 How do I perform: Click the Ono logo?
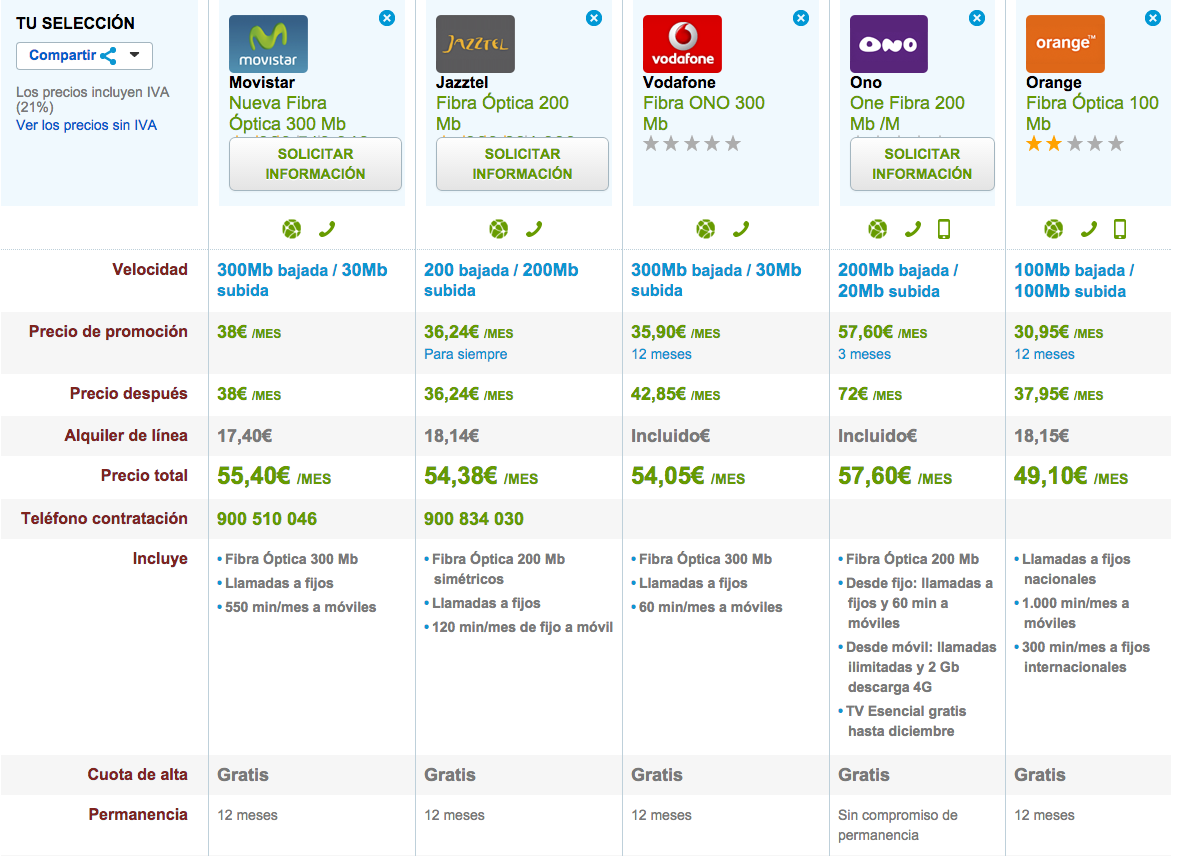click(889, 44)
